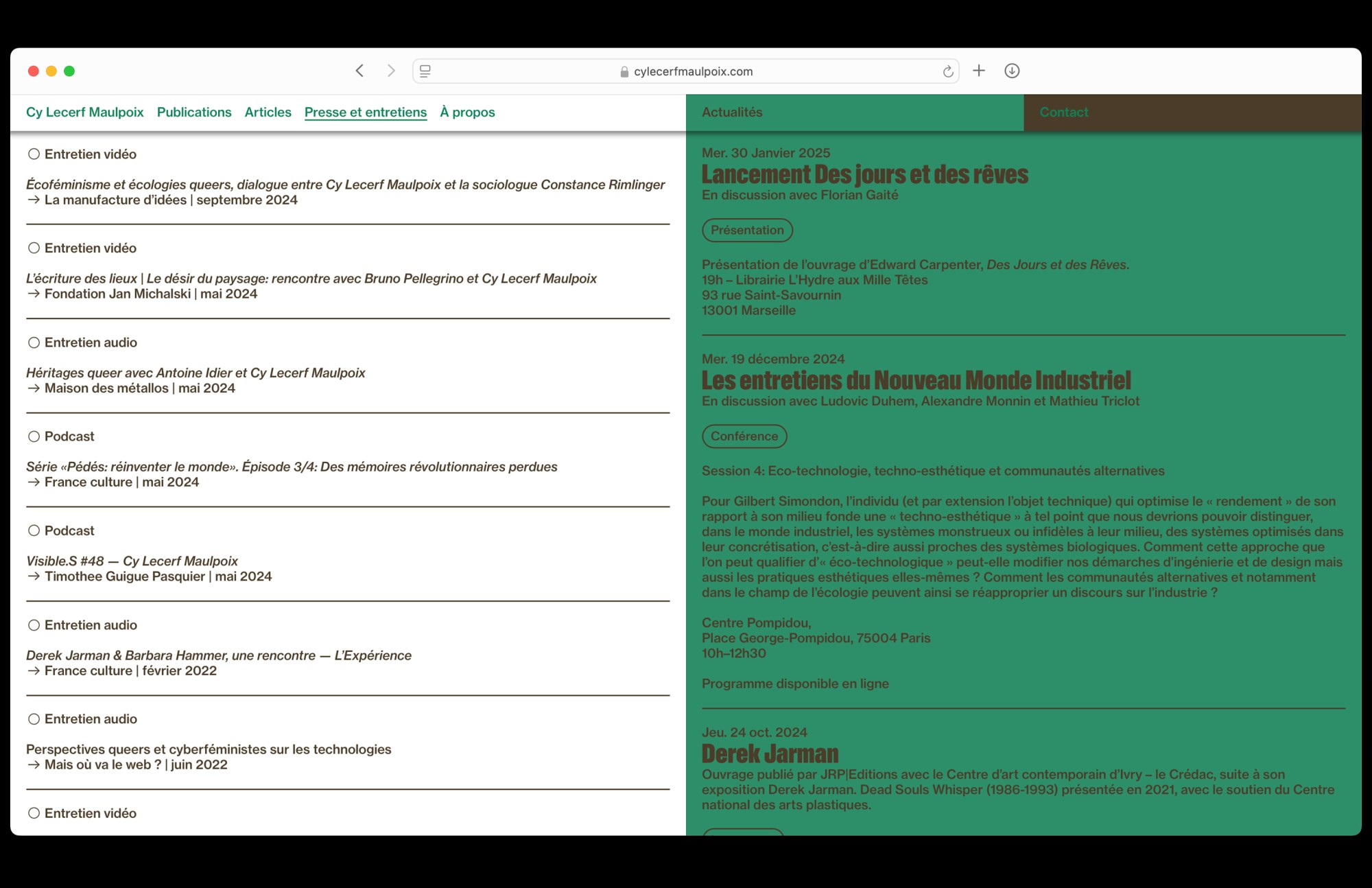Open Programme disponible en ligne link
This screenshot has width=1372, height=888.
(x=795, y=683)
